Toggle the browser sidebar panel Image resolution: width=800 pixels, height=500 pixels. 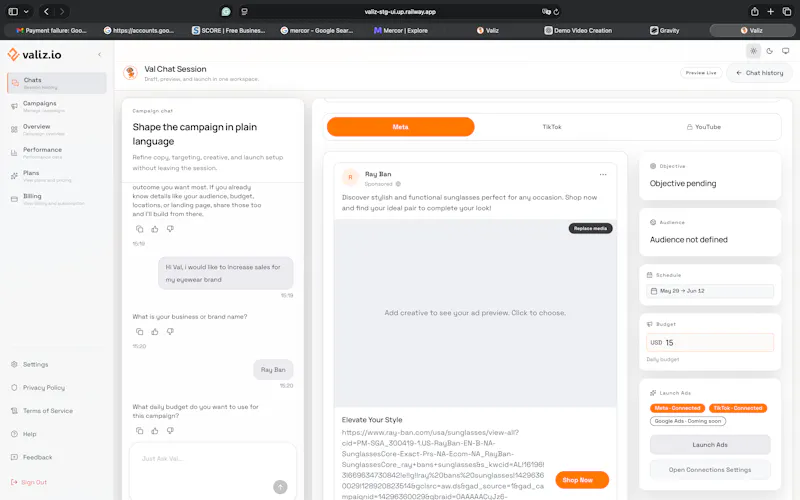coord(13,11)
